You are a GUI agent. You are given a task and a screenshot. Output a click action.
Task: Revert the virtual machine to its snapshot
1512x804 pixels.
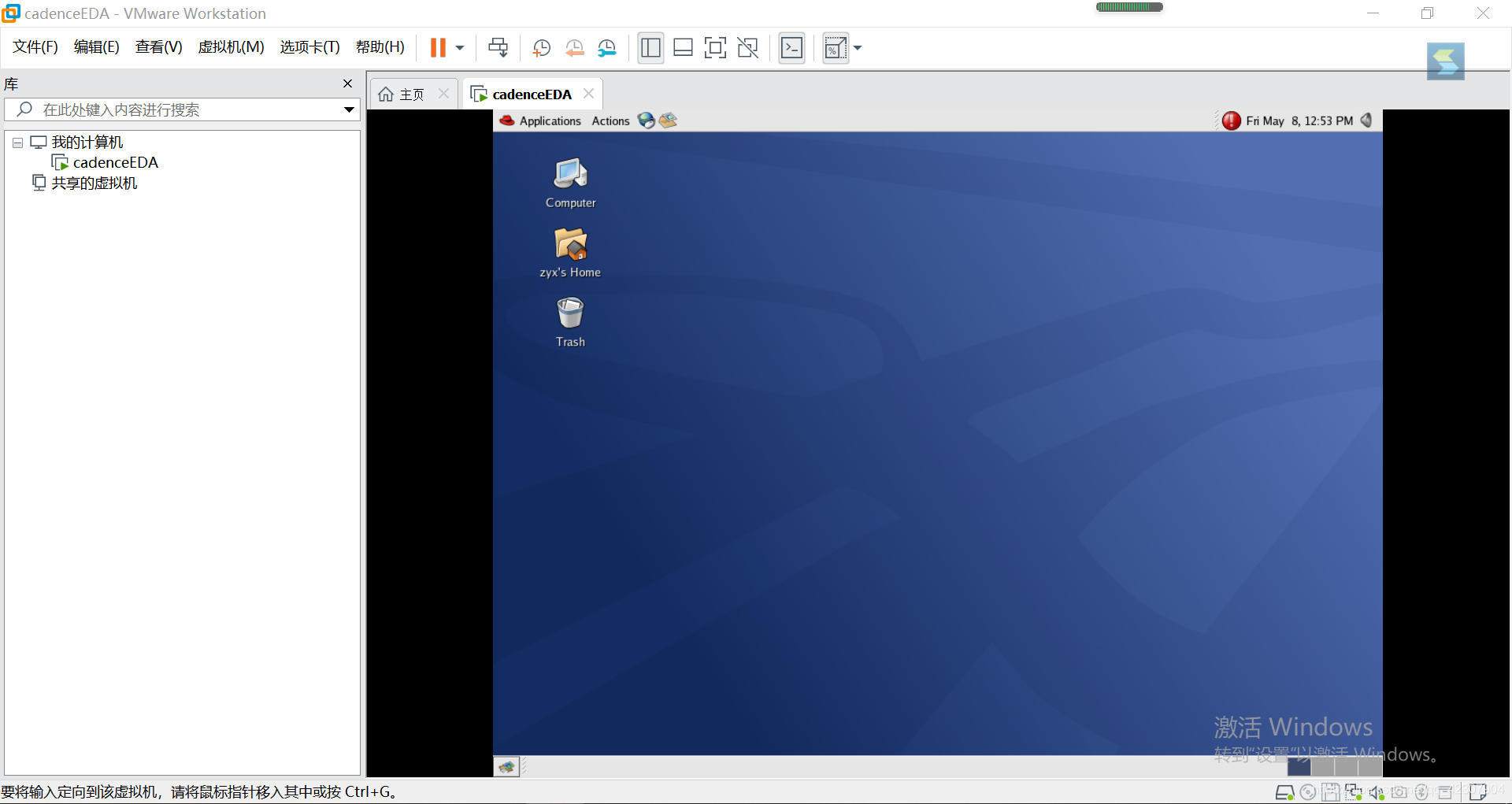[x=574, y=48]
